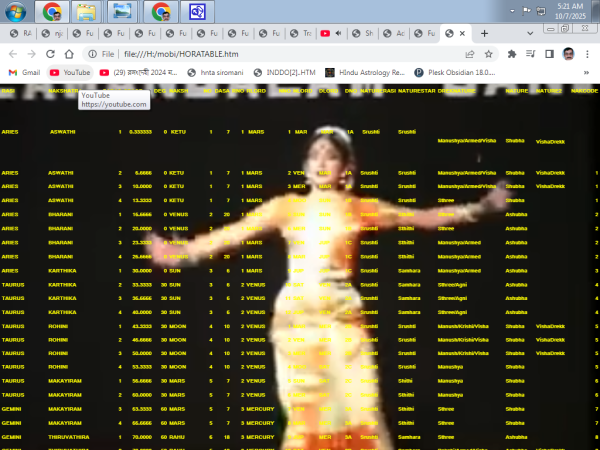Image resolution: width=600 pixels, height=450 pixels.
Task: Open the Chrome profile avatar
Action: point(568,53)
